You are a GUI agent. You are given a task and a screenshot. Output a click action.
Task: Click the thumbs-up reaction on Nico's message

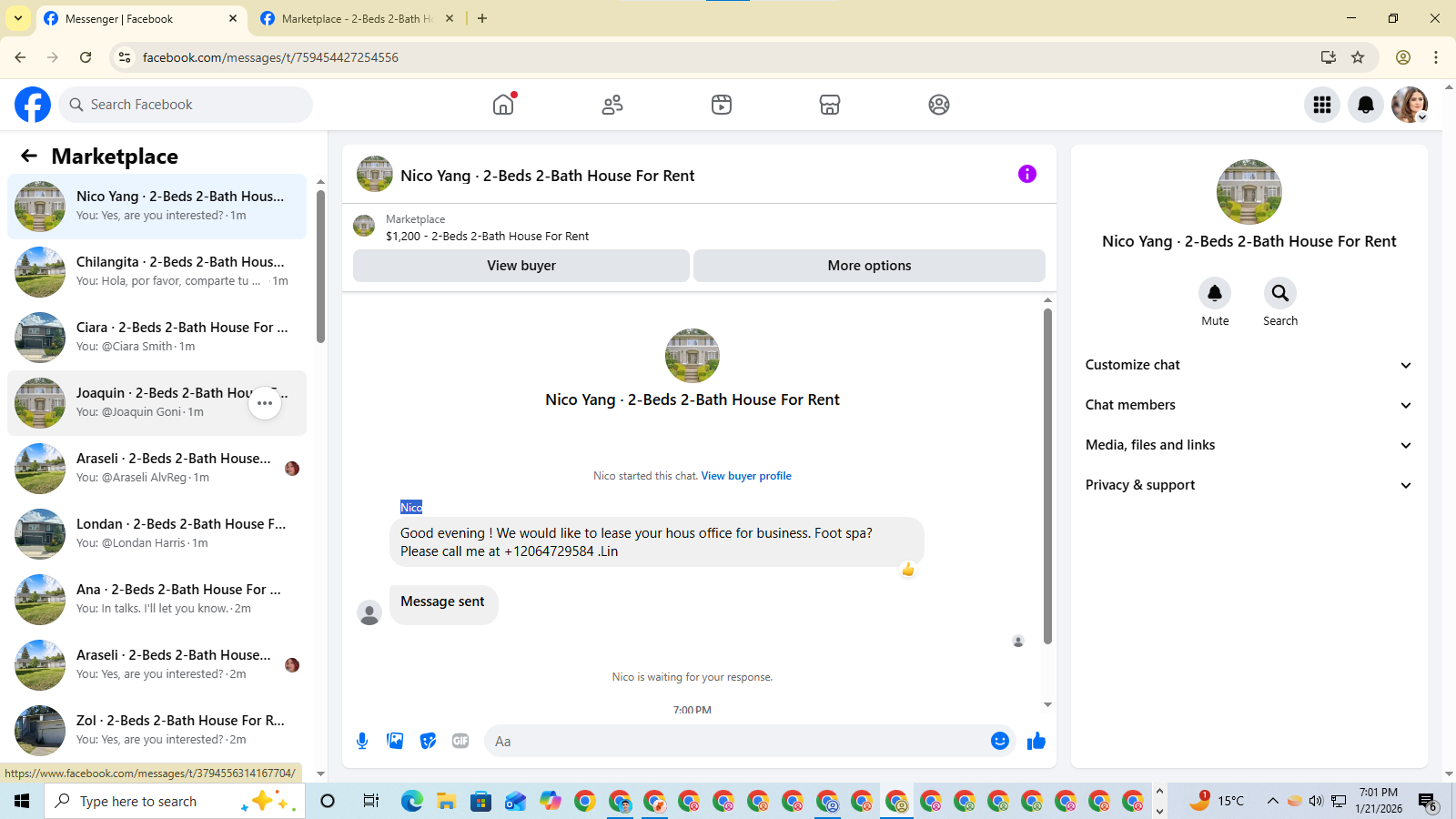(x=907, y=570)
